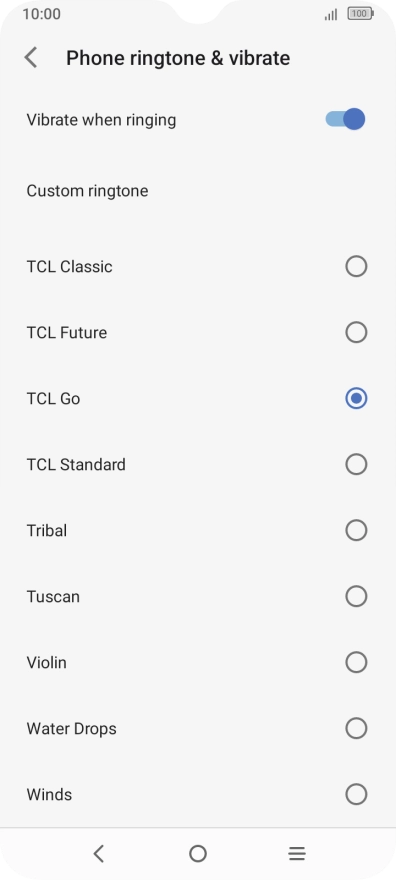
Task: Tap the Vibrate when ringing label
Action: 102,120
